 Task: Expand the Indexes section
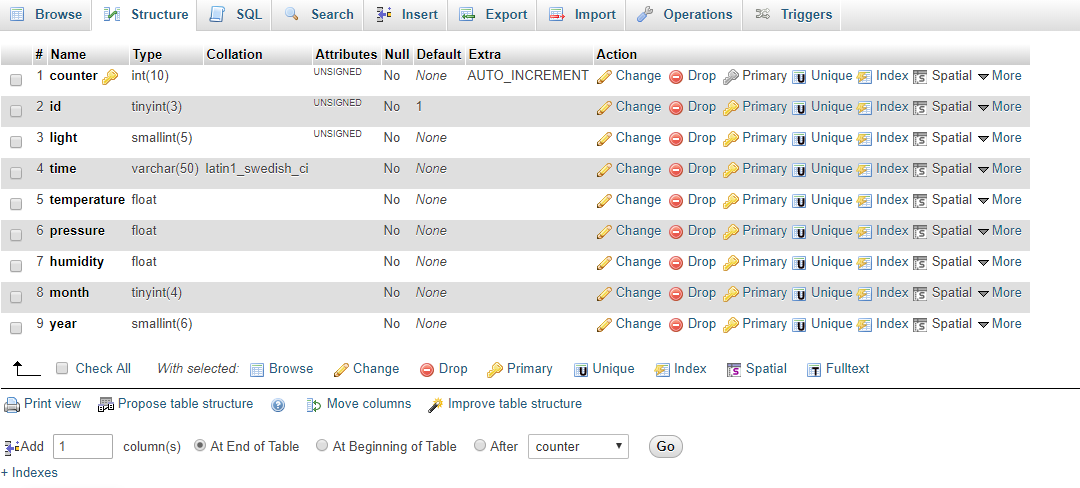click(x=30, y=472)
